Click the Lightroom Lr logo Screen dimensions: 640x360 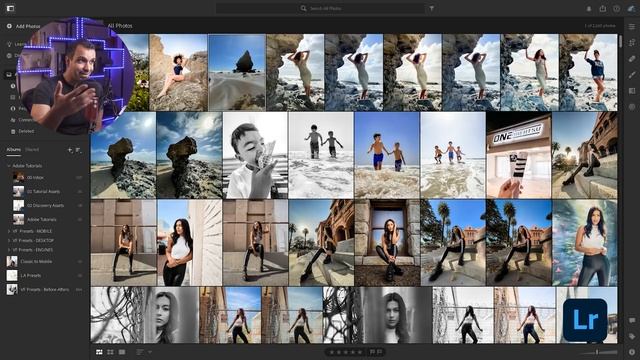pos(585,320)
